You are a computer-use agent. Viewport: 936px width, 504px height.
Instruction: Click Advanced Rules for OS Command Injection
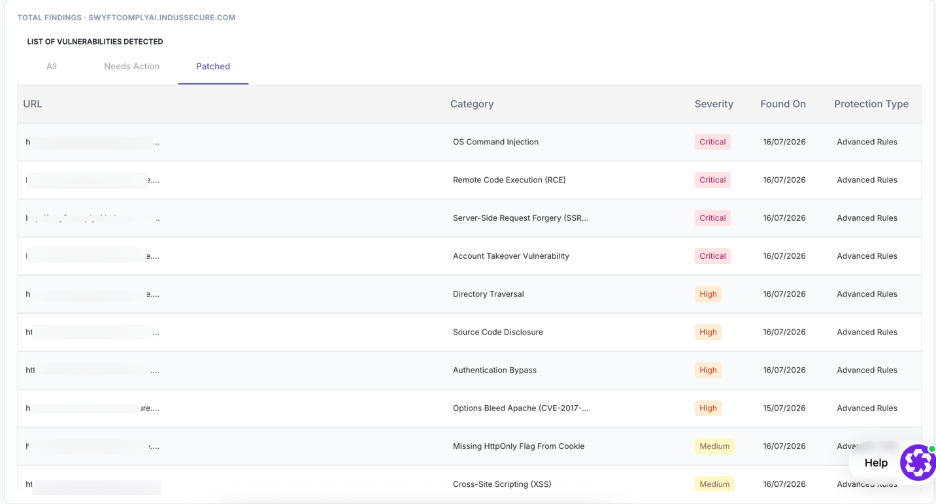[x=867, y=142]
